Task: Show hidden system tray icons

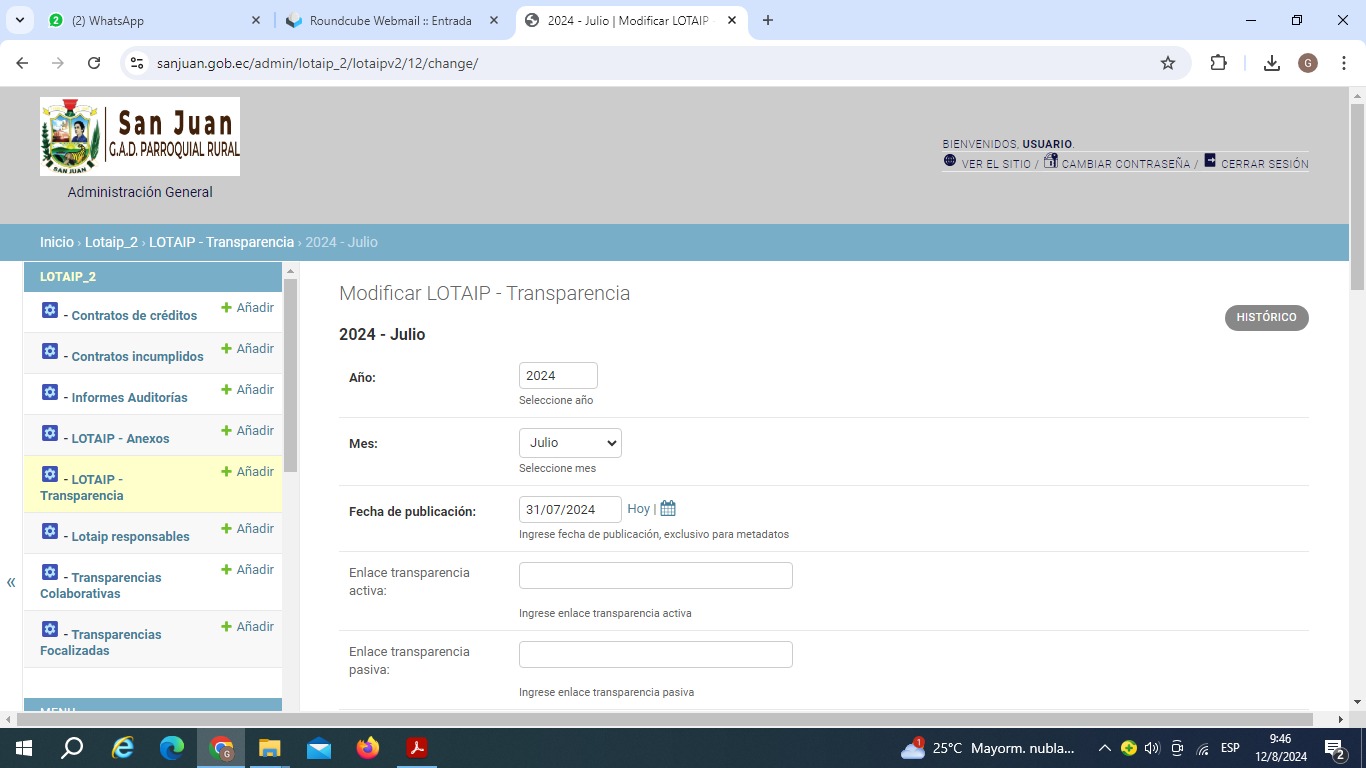Action: coord(1104,748)
